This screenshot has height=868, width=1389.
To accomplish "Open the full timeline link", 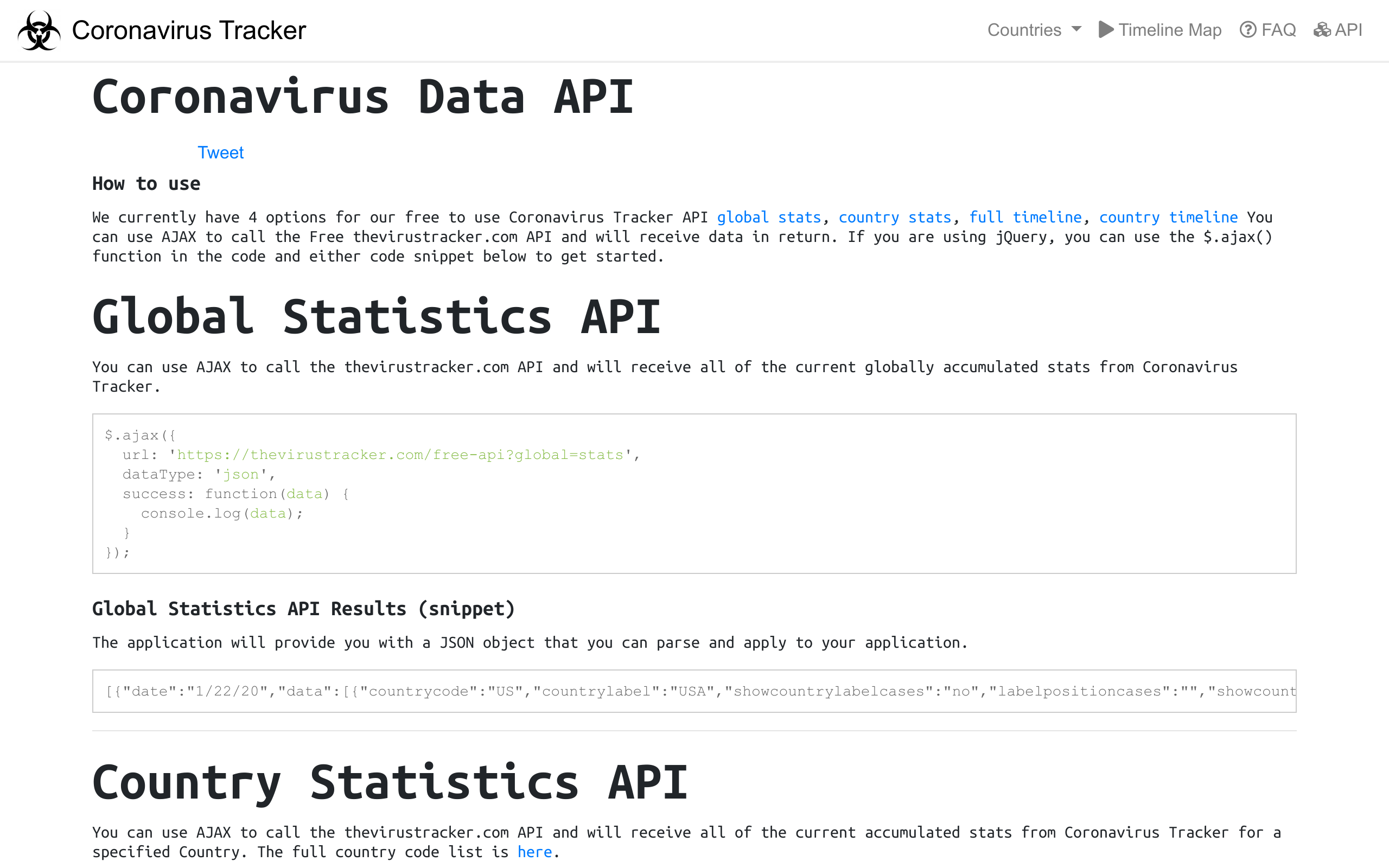I will (1027, 217).
